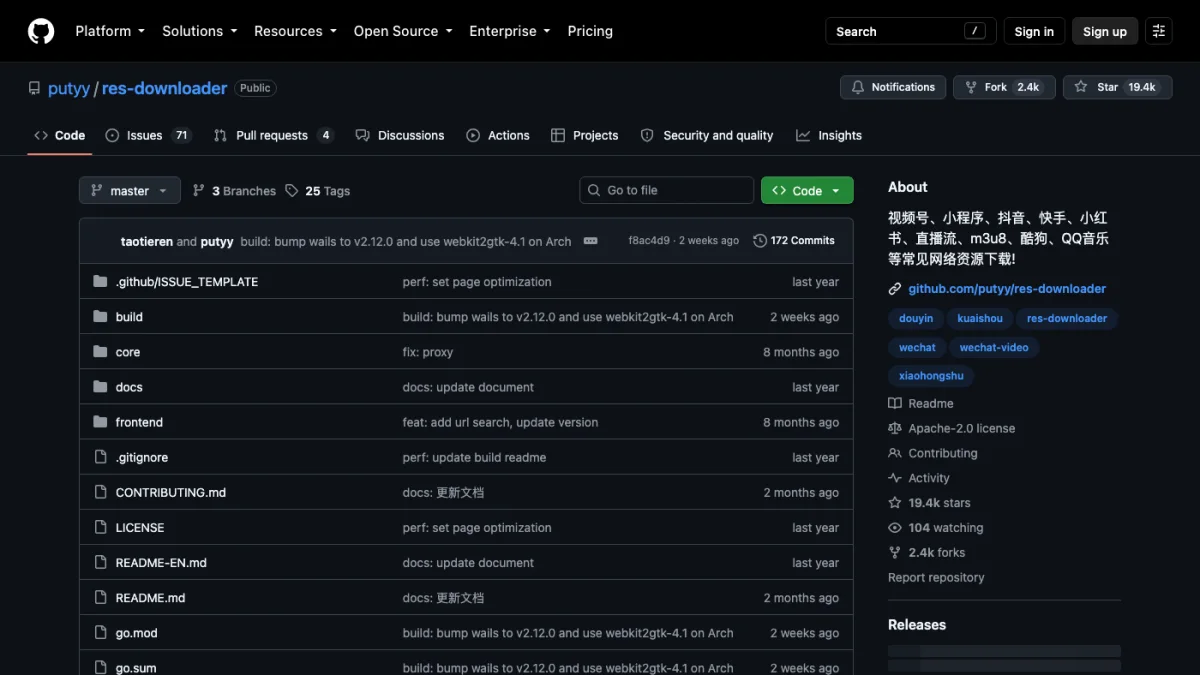Switch to the Code tab

click(x=60, y=135)
